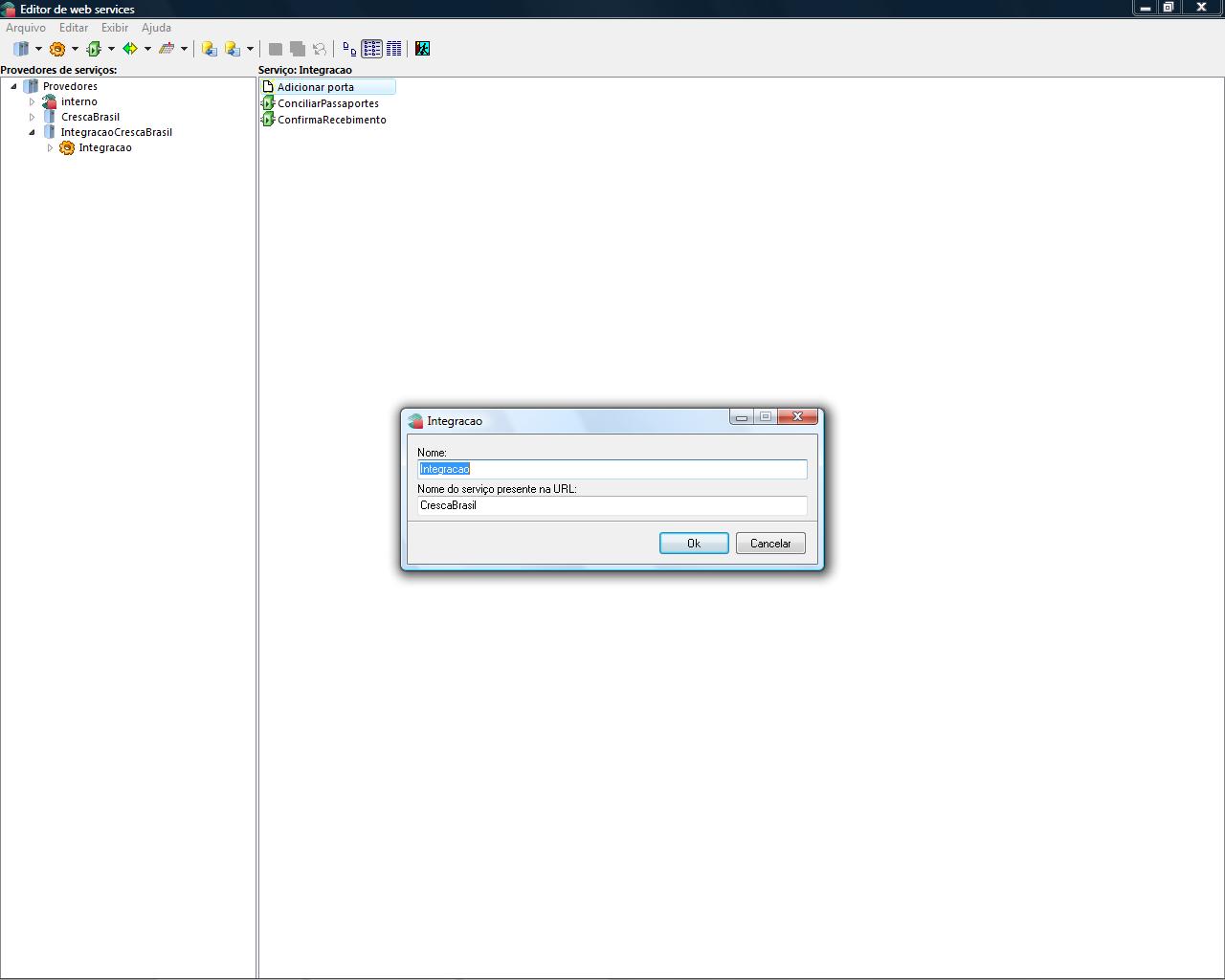Screen dimensions: 1225x980
Task: Open dropdown arrow next to green port icon
Action: pos(111,49)
